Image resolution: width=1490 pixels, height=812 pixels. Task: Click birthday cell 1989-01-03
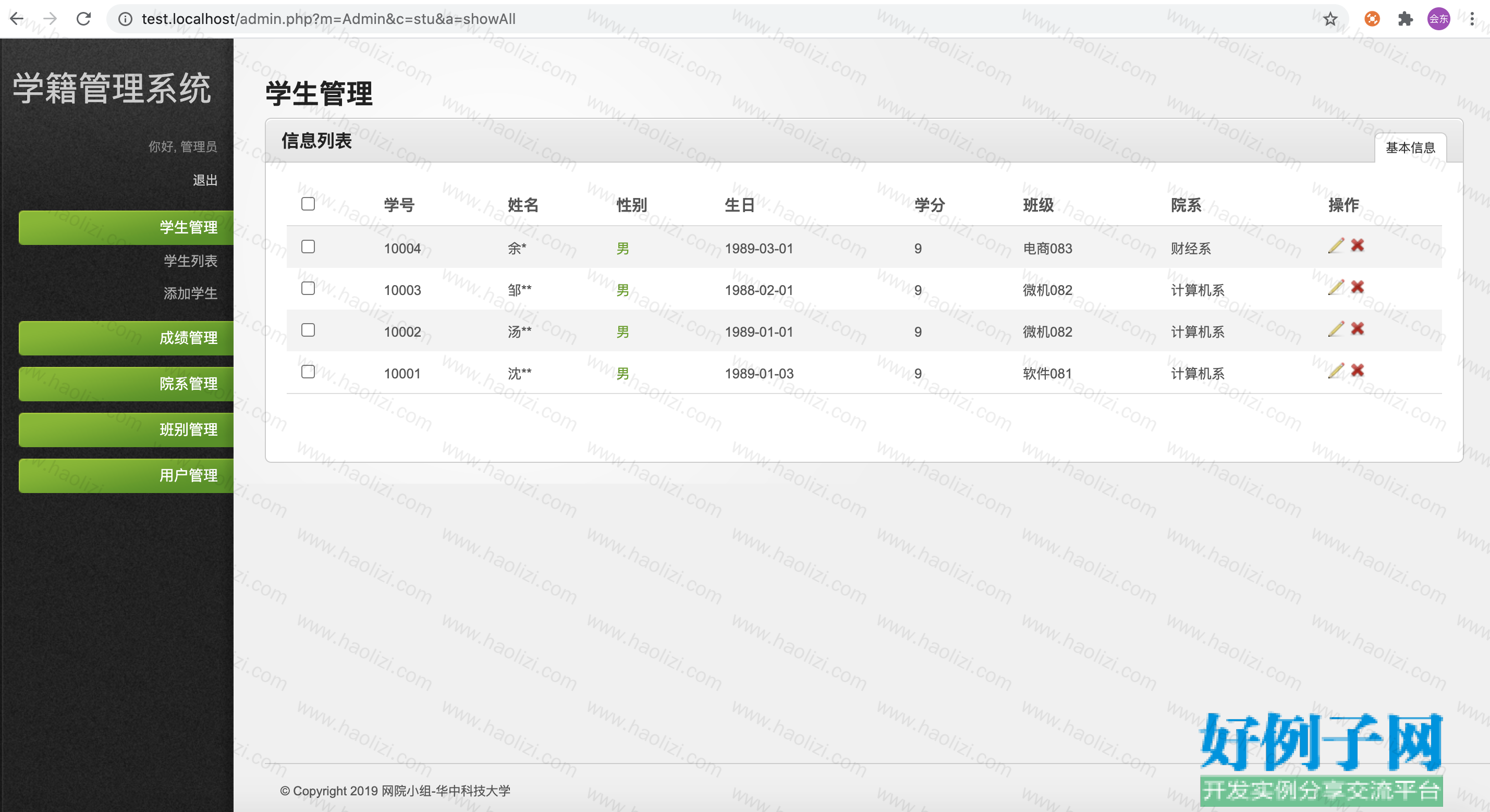click(759, 374)
